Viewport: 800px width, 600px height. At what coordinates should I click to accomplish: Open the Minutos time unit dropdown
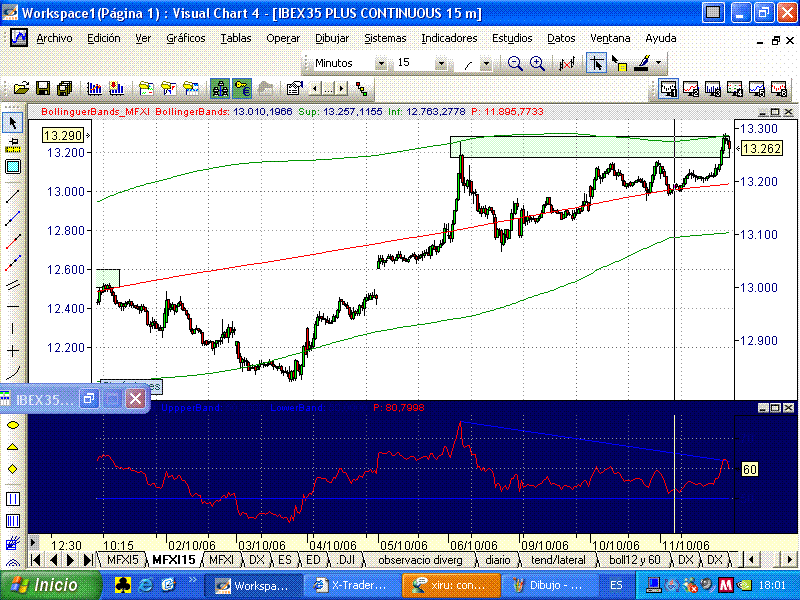pos(381,63)
